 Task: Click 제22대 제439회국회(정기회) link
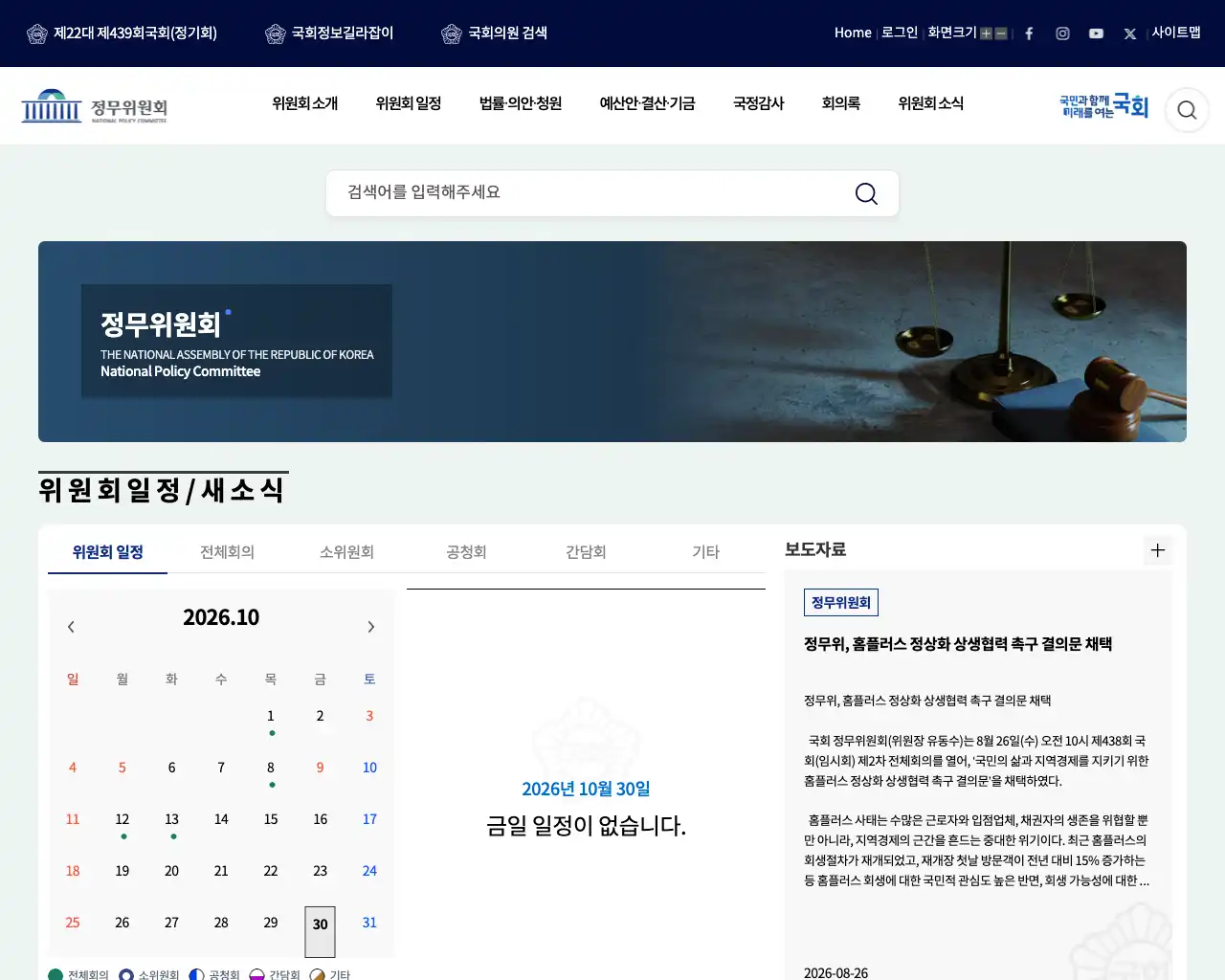[122, 33]
